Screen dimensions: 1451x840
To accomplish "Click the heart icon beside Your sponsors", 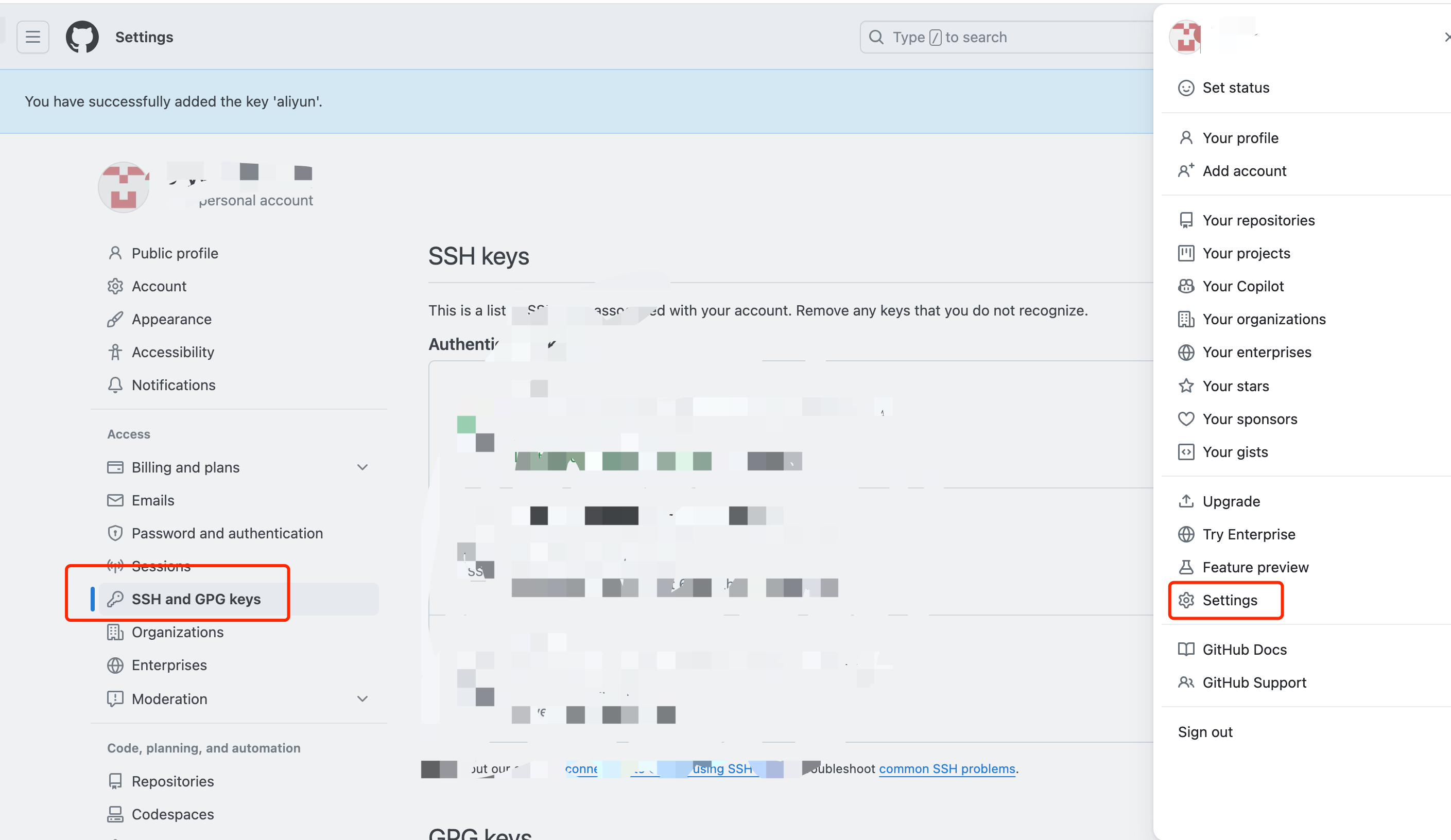I will [1185, 419].
